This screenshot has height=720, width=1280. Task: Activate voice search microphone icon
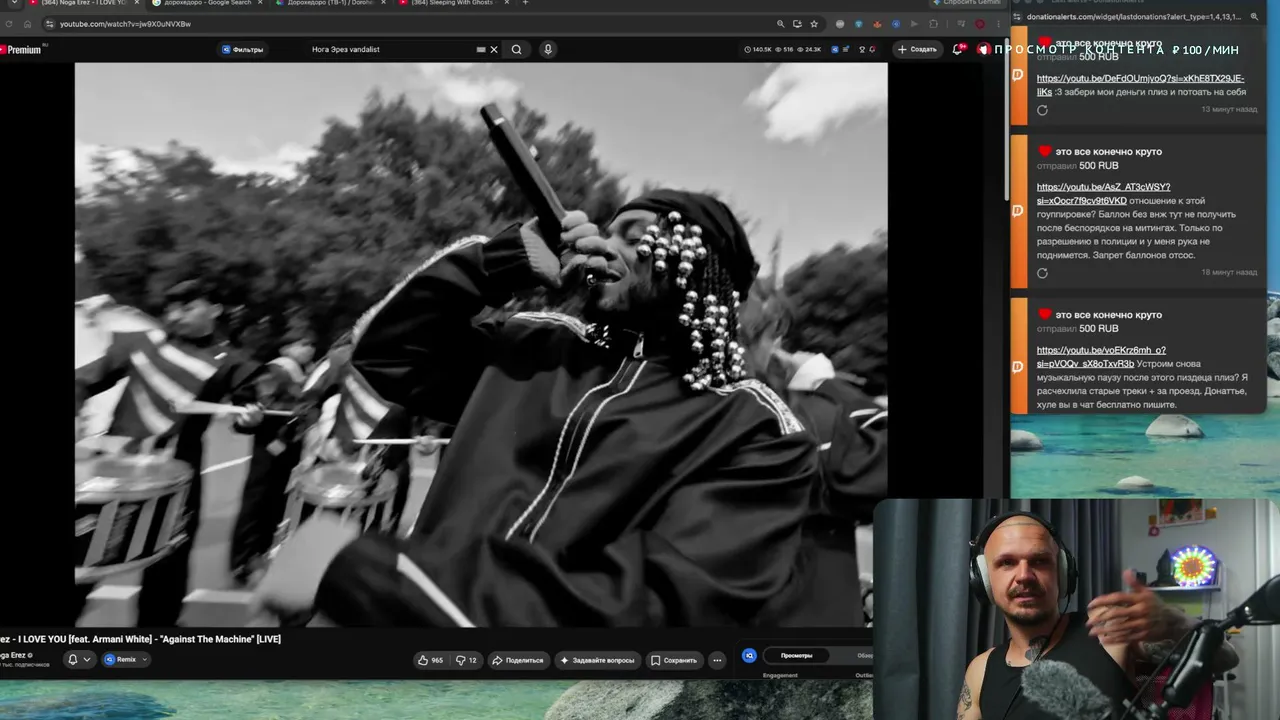[547, 49]
